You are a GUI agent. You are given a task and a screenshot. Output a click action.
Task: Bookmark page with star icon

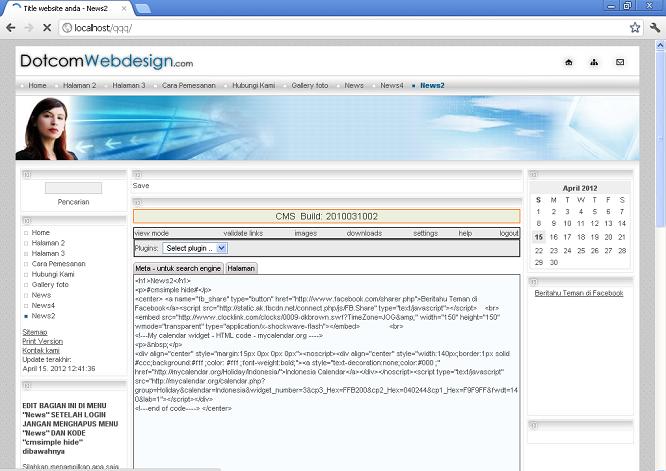click(635, 28)
